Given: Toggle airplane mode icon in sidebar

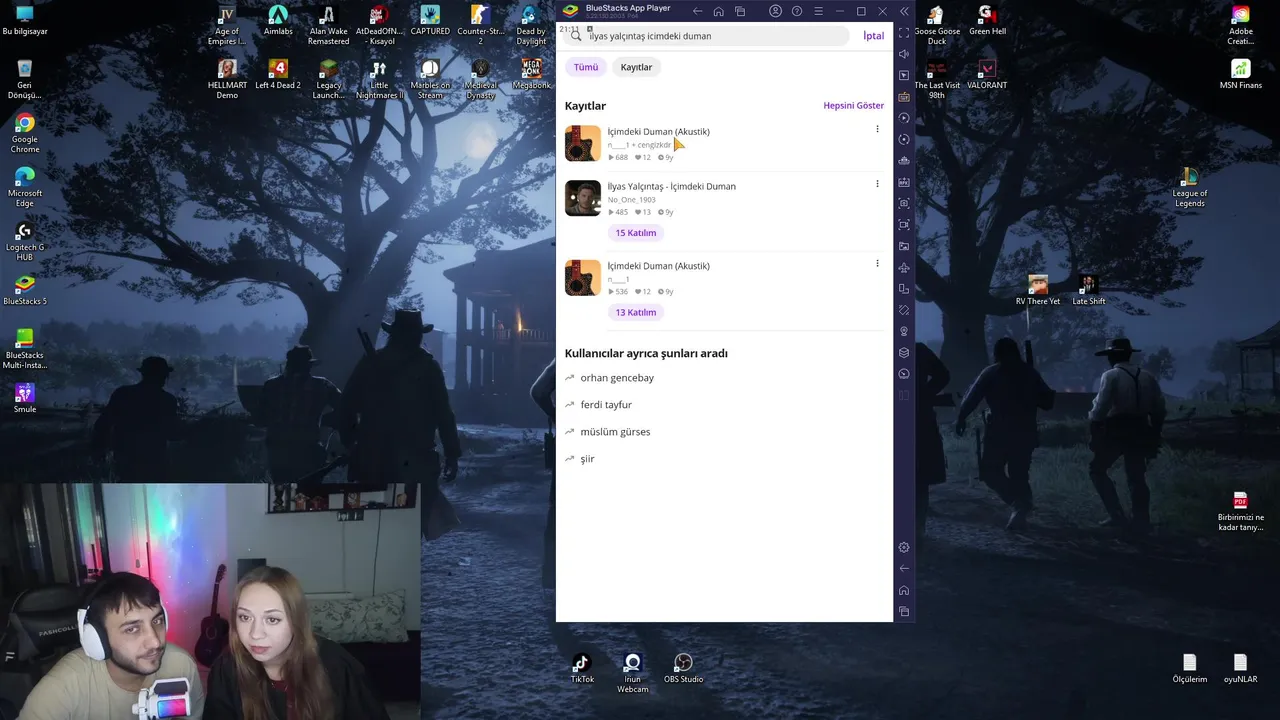Looking at the screenshot, I should pos(904,267).
